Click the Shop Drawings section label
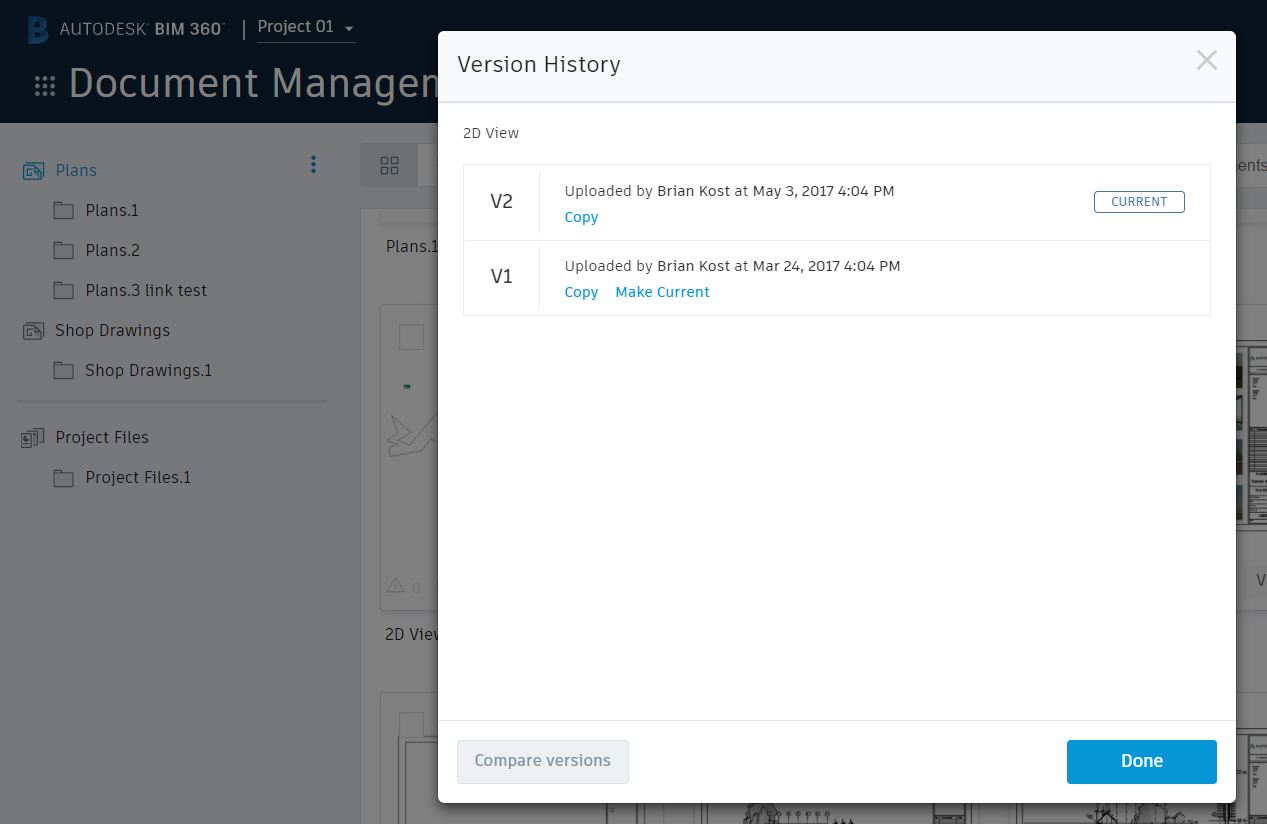 pyautogui.click(x=112, y=330)
